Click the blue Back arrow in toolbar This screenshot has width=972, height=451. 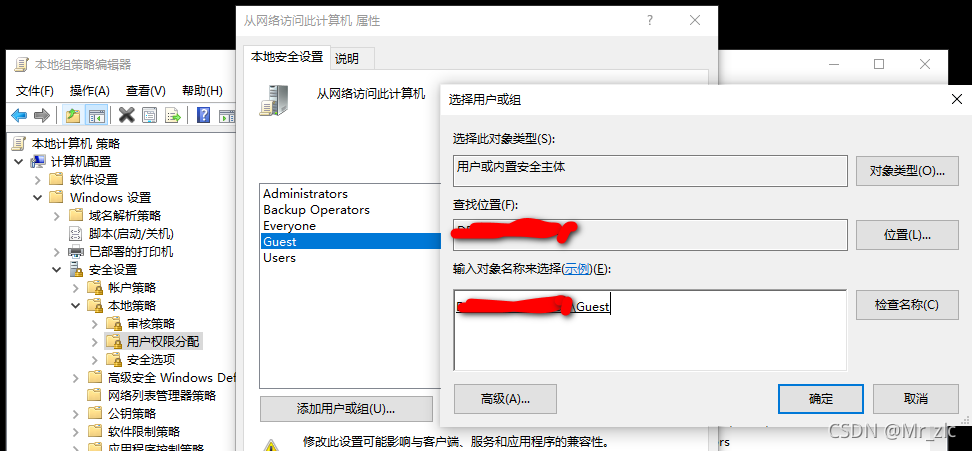(x=19, y=115)
